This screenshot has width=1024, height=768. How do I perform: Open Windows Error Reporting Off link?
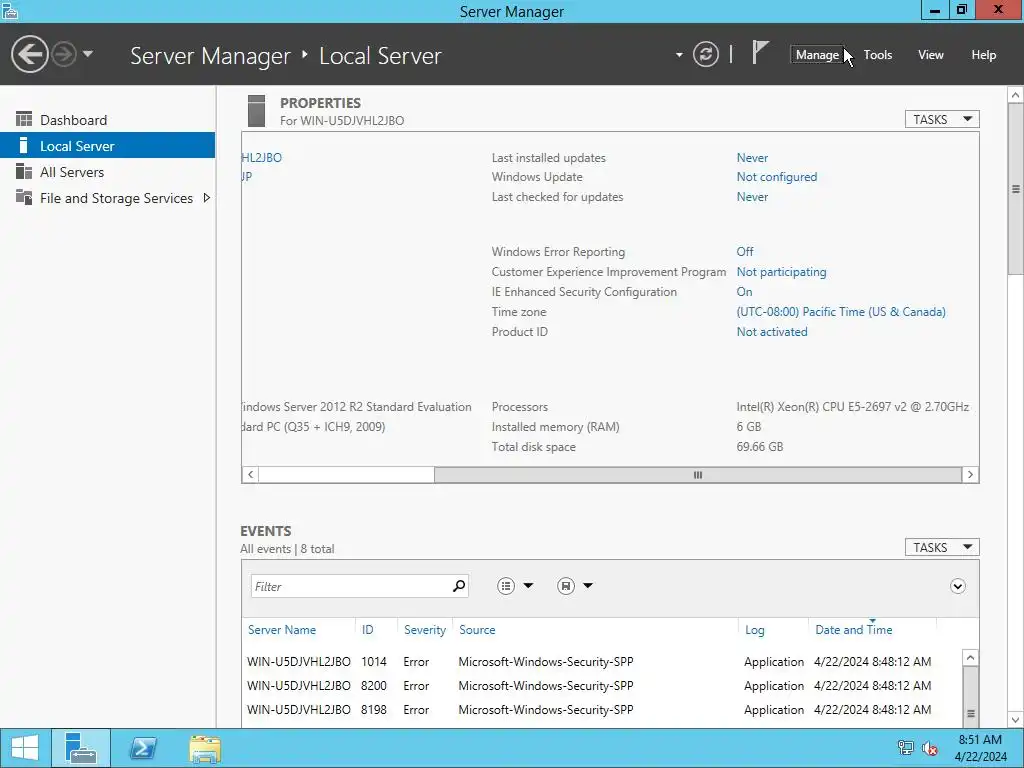744,251
